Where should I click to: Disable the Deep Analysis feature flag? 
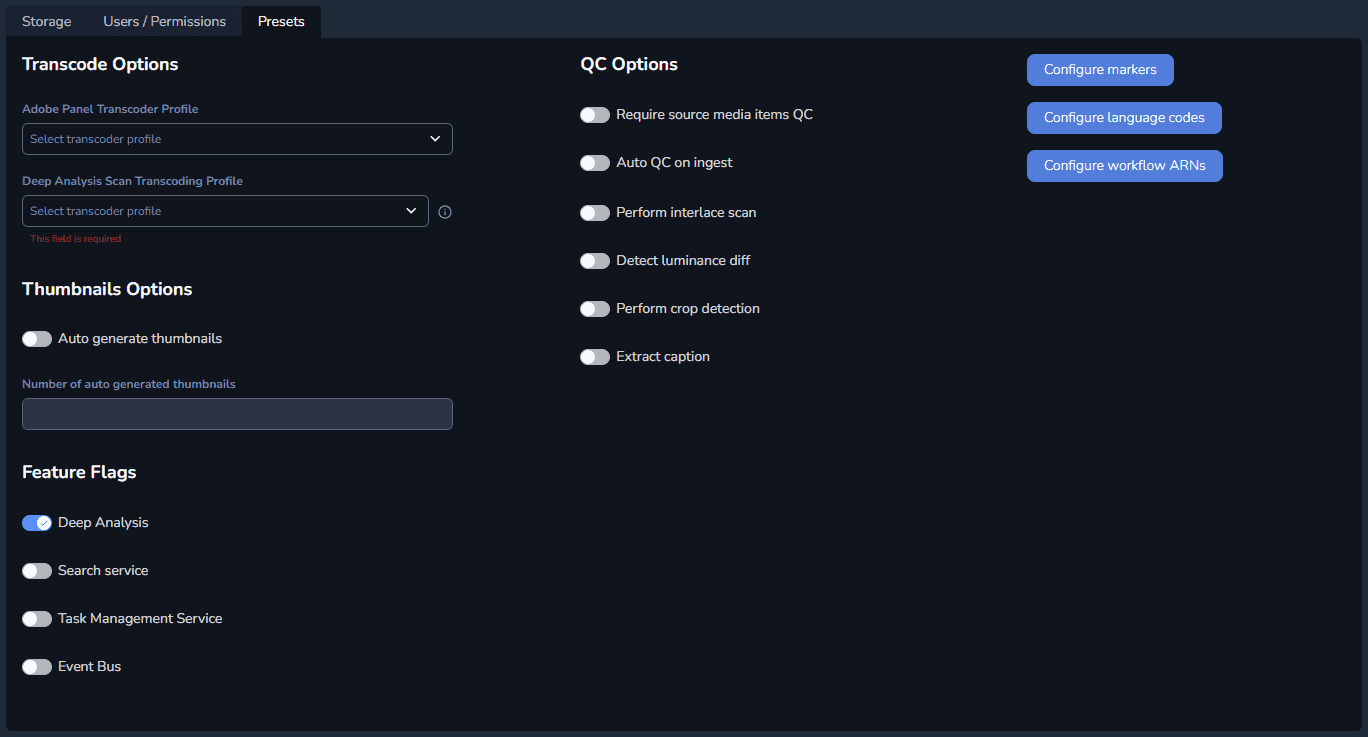coord(37,523)
